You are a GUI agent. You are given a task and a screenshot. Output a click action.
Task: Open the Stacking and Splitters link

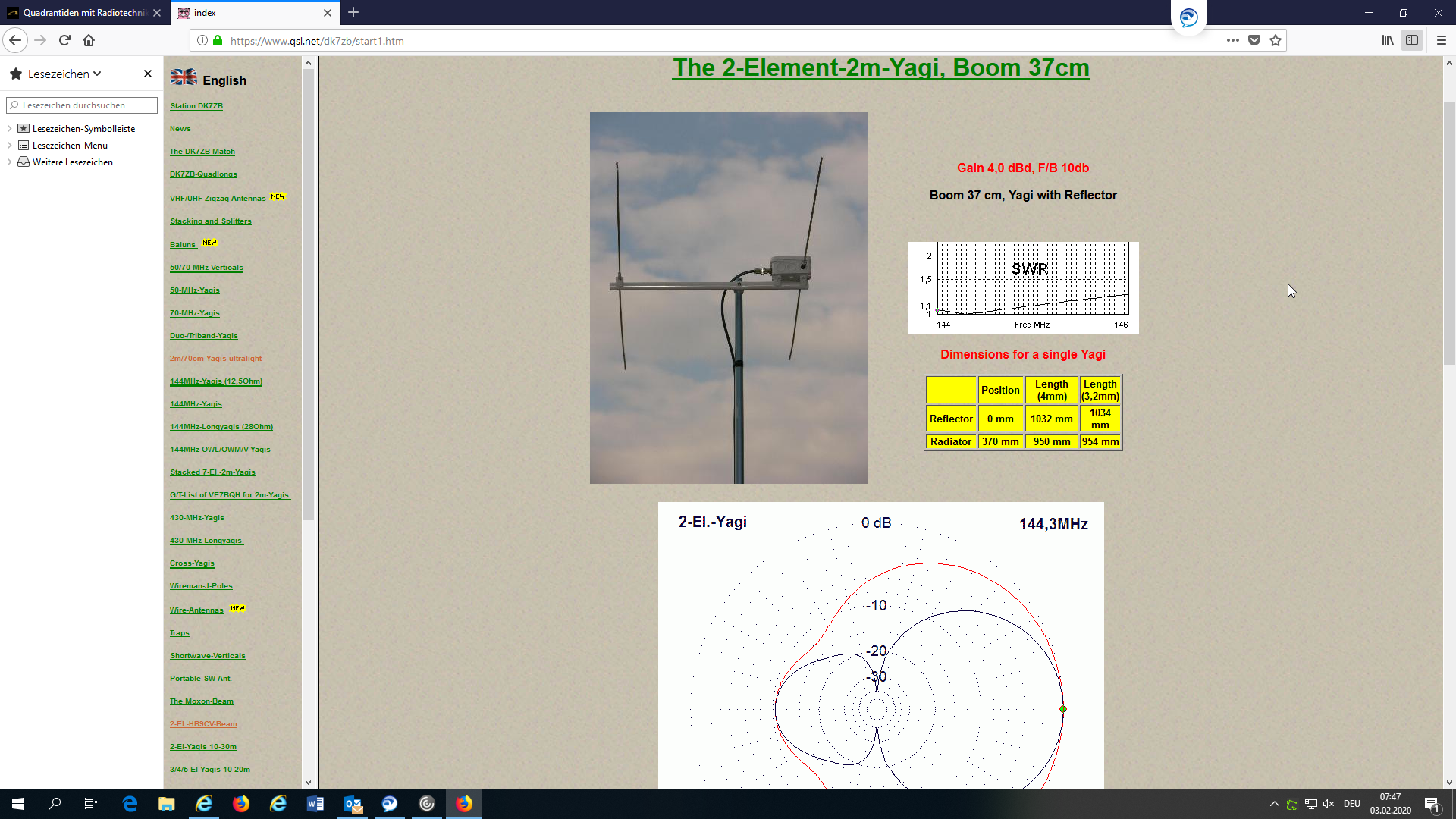pos(211,221)
